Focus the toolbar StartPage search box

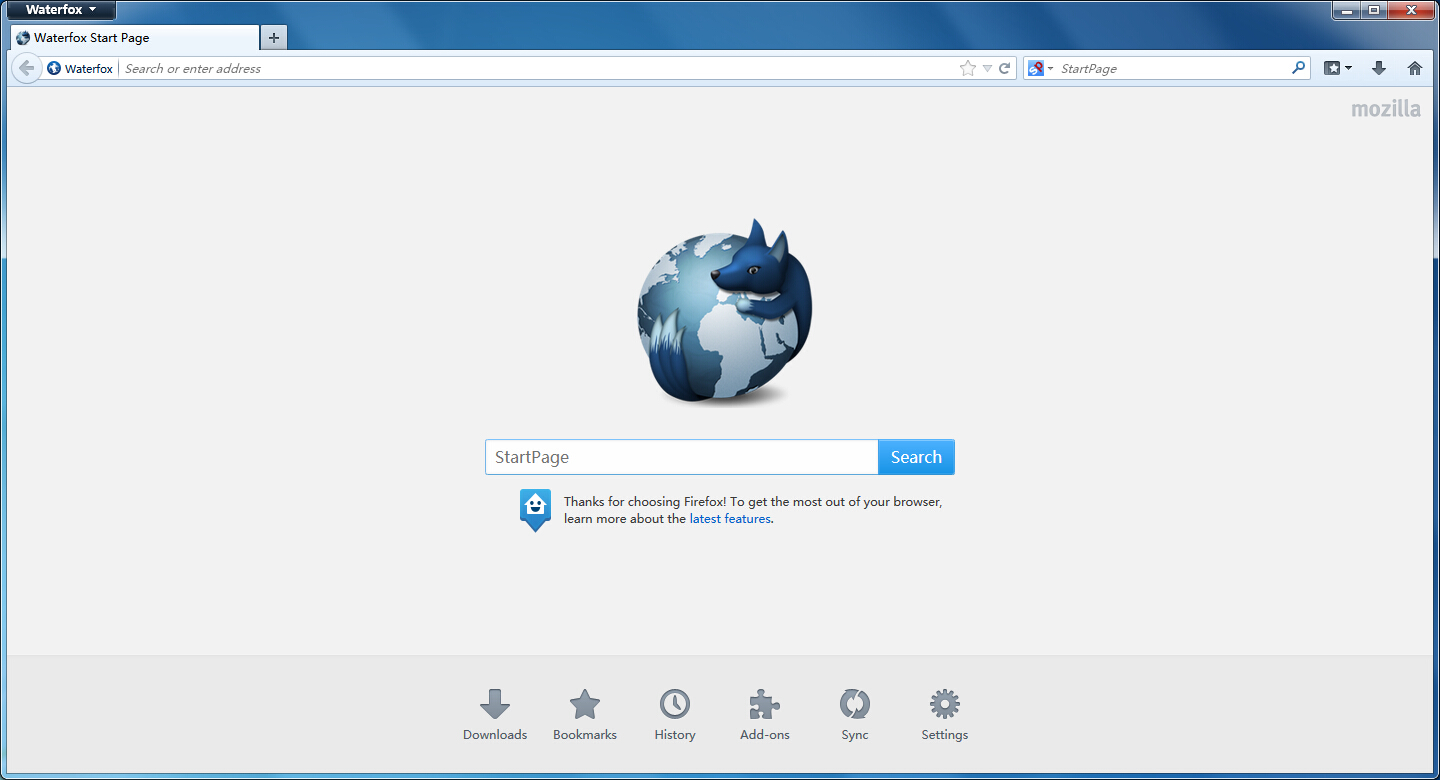(x=1173, y=68)
